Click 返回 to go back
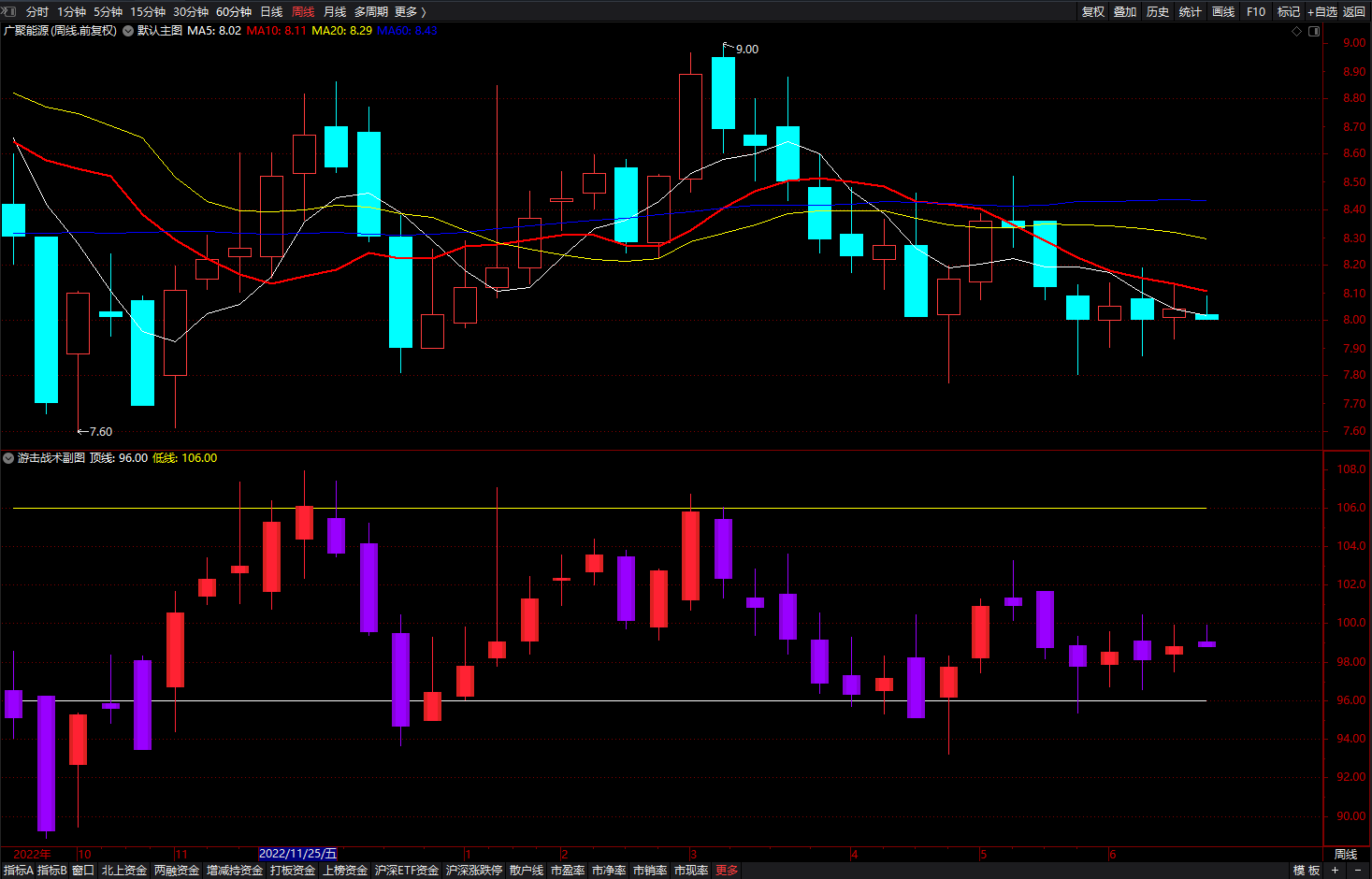The width and height of the screenshot is (1372, 879). click(1354, 11)
